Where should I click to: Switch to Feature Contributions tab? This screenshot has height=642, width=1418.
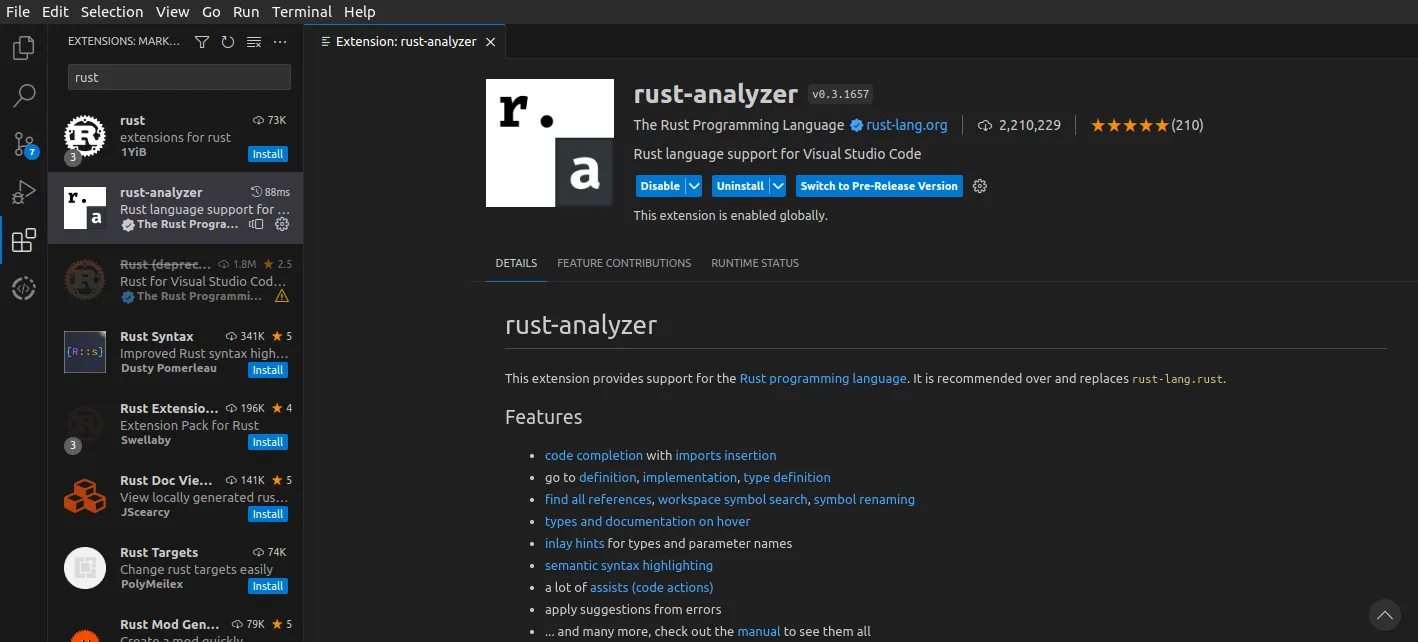tap(624, 263)
